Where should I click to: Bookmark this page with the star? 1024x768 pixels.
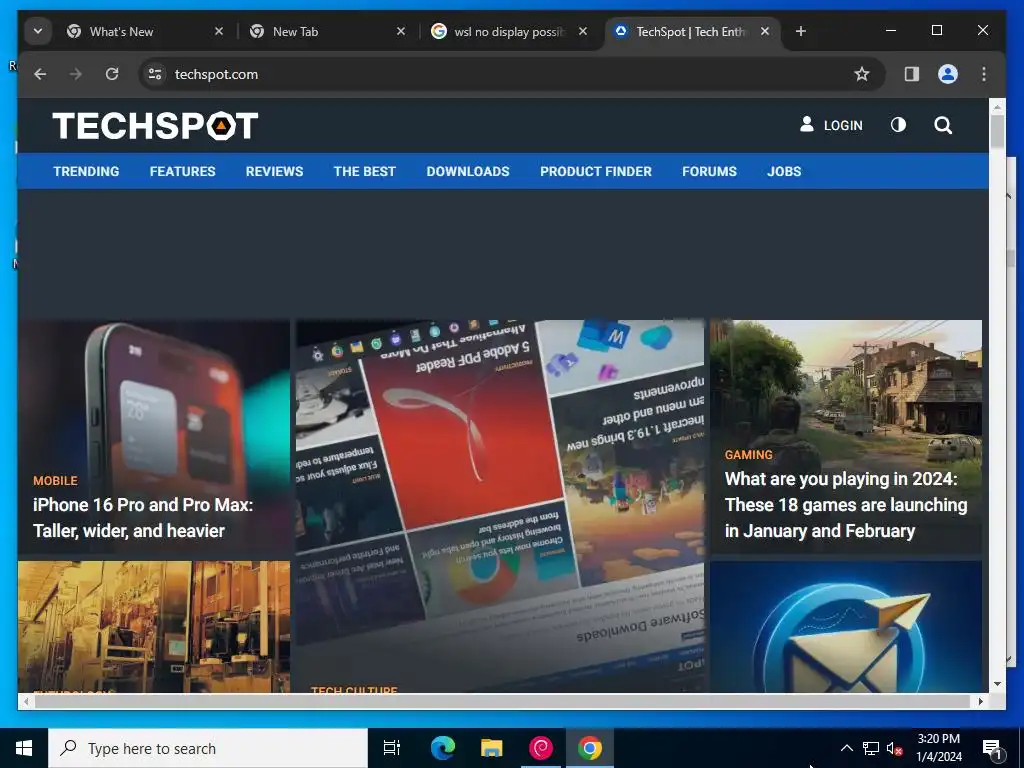[x=862, y=74]
